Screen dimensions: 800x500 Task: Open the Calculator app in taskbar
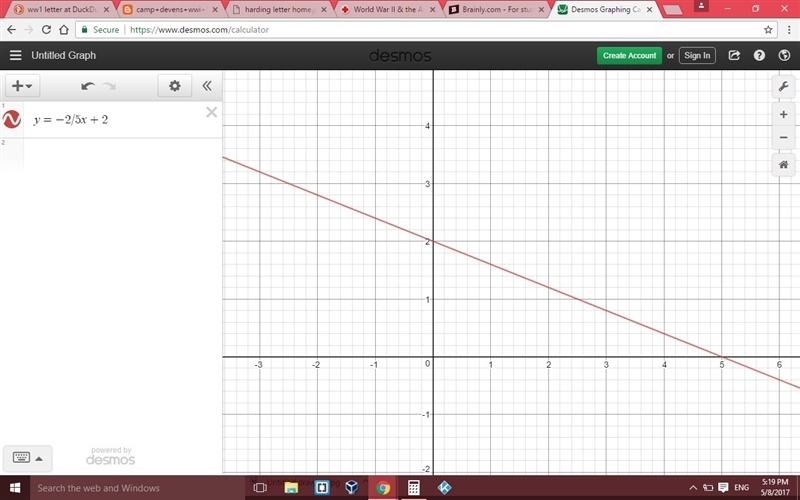click(x=413, y=488)
